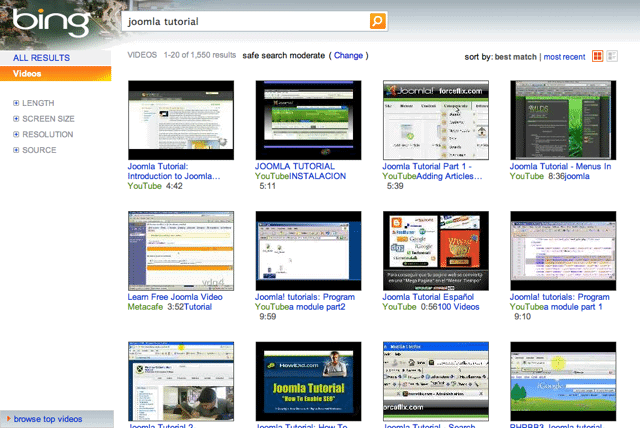This screenshot has width=640, height=428.
Task: Play the How To Enable SEO thumbnail
Action: (308, 381)
